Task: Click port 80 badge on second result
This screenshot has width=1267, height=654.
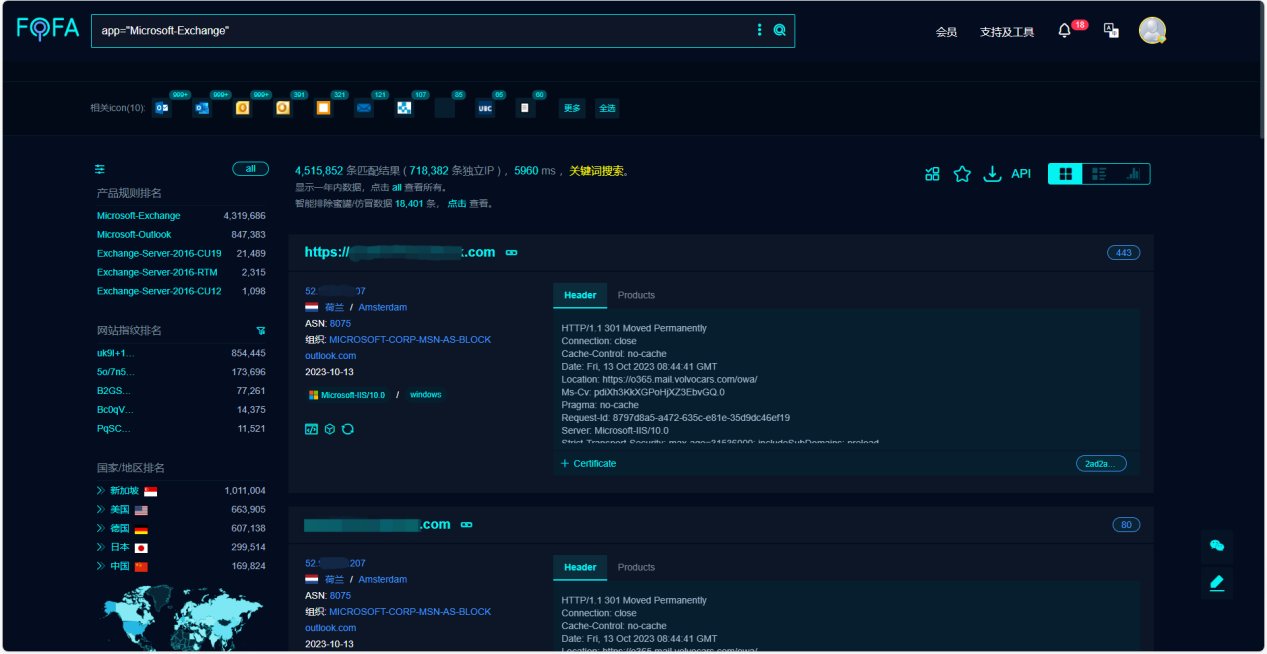Action: pyautogui.click(x=1126, y=525)
